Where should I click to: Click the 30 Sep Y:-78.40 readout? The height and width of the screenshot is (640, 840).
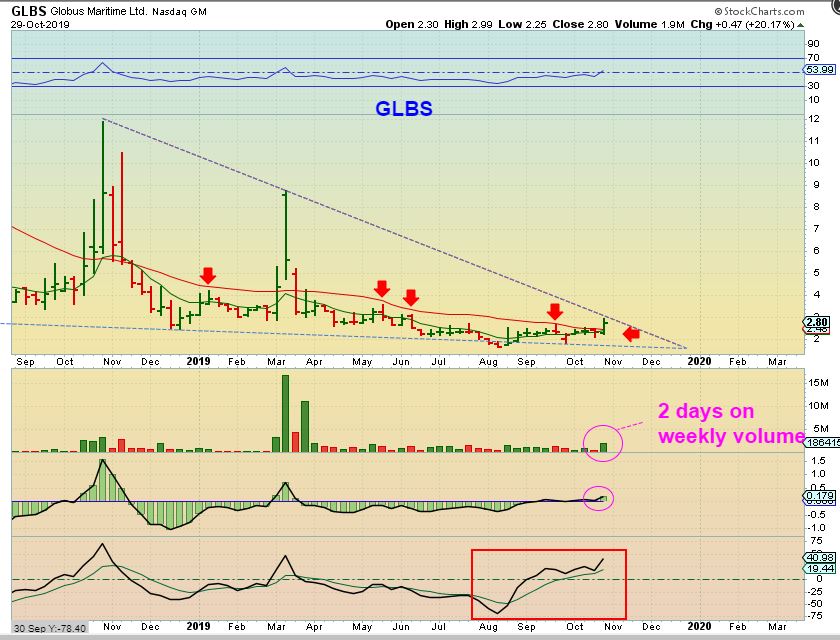[x=49, y=628]
